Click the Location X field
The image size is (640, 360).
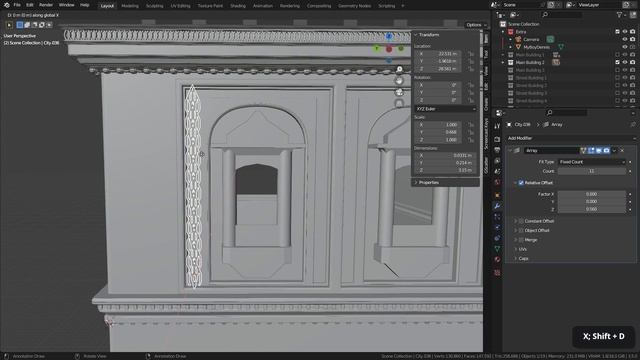tap(438, 53)
